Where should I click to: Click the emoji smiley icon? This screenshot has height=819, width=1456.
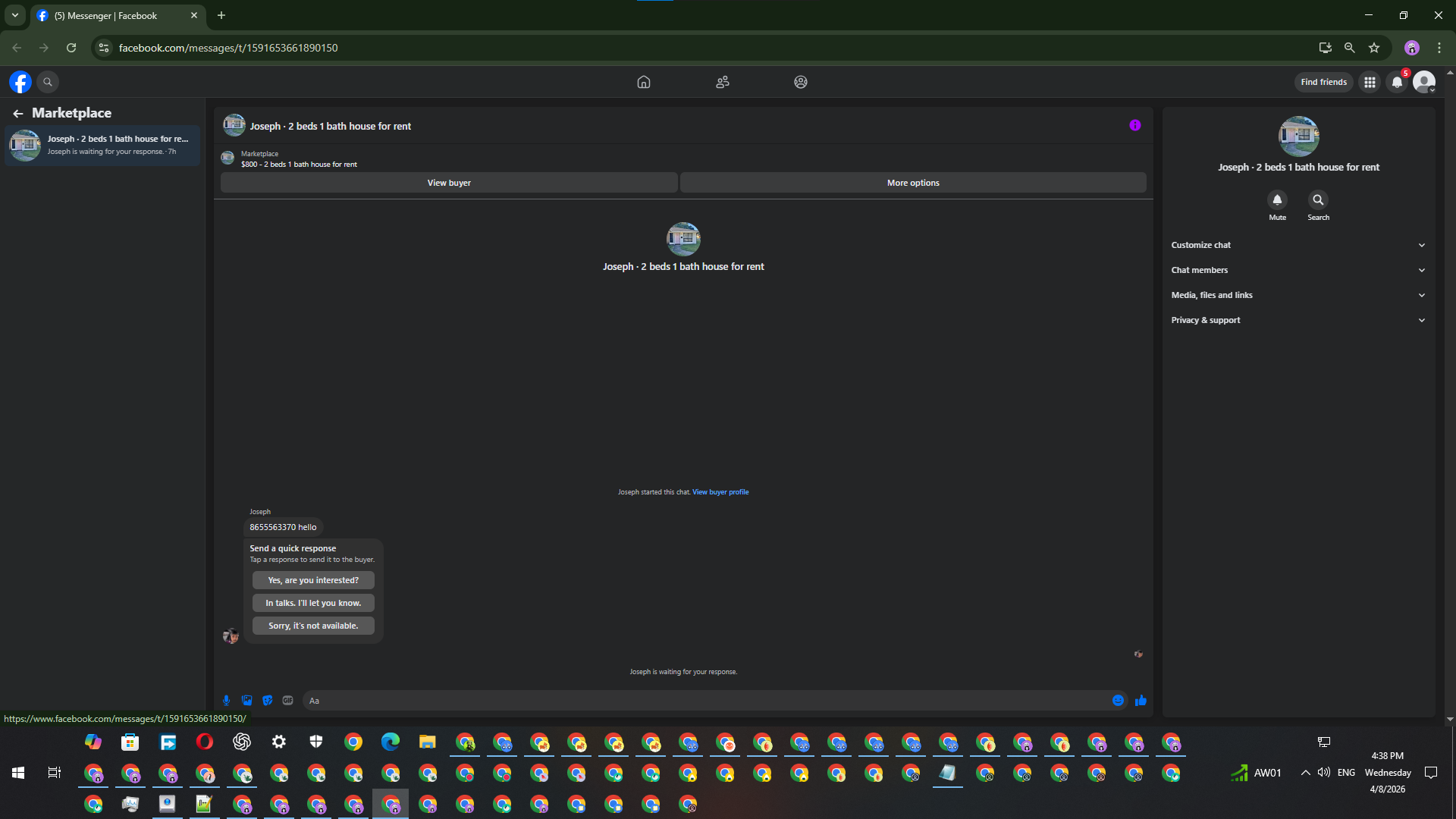[x=1118, y=701]
